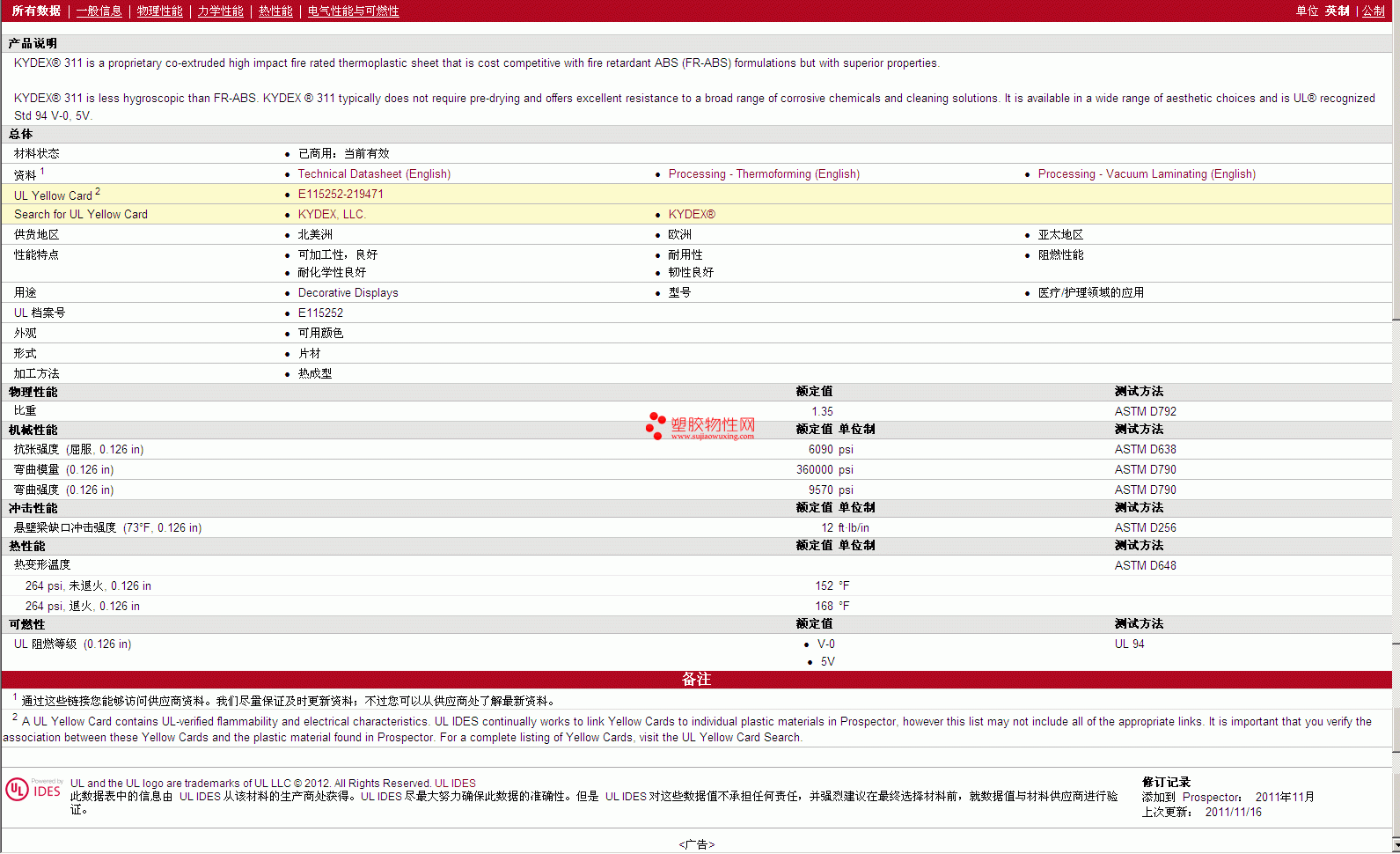Click the <广告> text at page bottom
This screenshot has width=1400, height=854.
point(696,845)
